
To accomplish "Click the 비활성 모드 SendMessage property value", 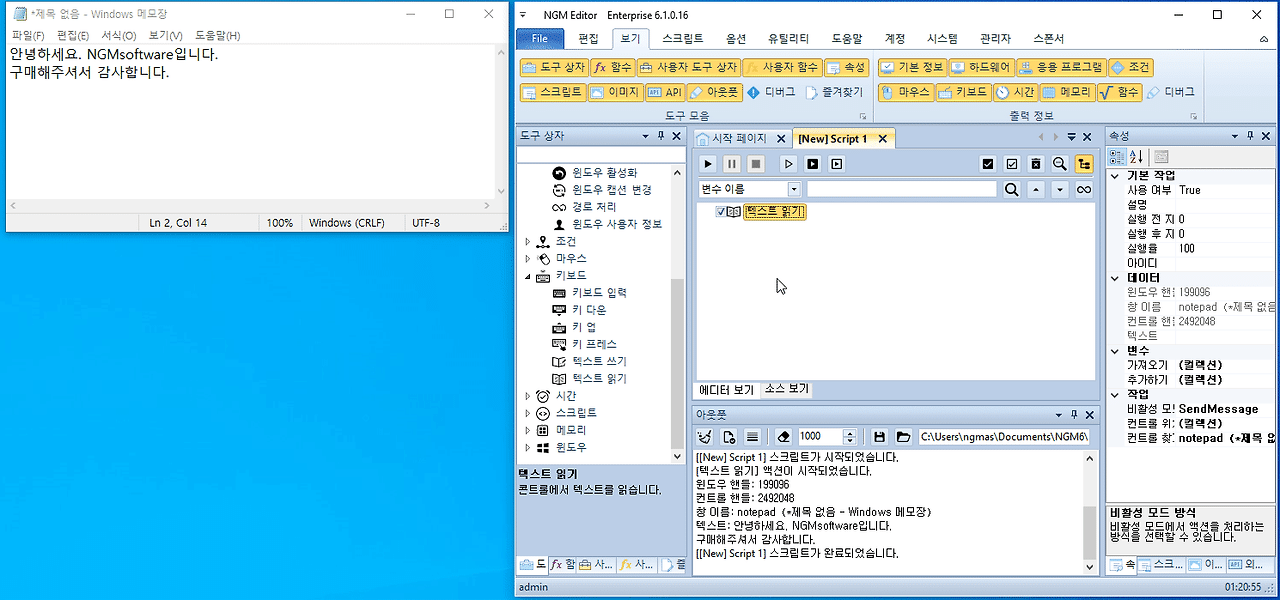I will (1227, 409).
